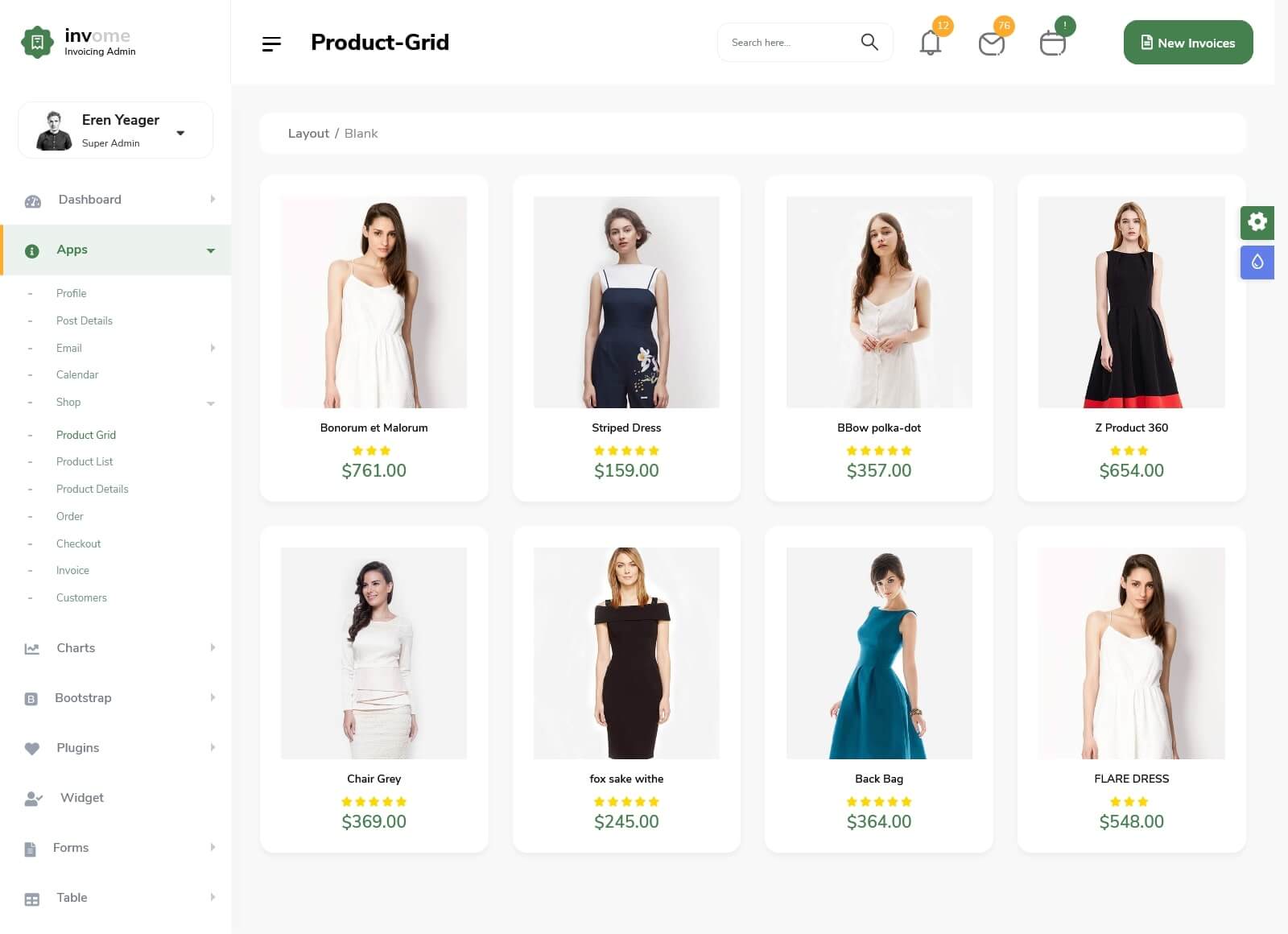Image resolution: width=1288 pixels, height=934 pixels.
Task: Toggle the hamburger sidebar menu
Action: [271, 43]
